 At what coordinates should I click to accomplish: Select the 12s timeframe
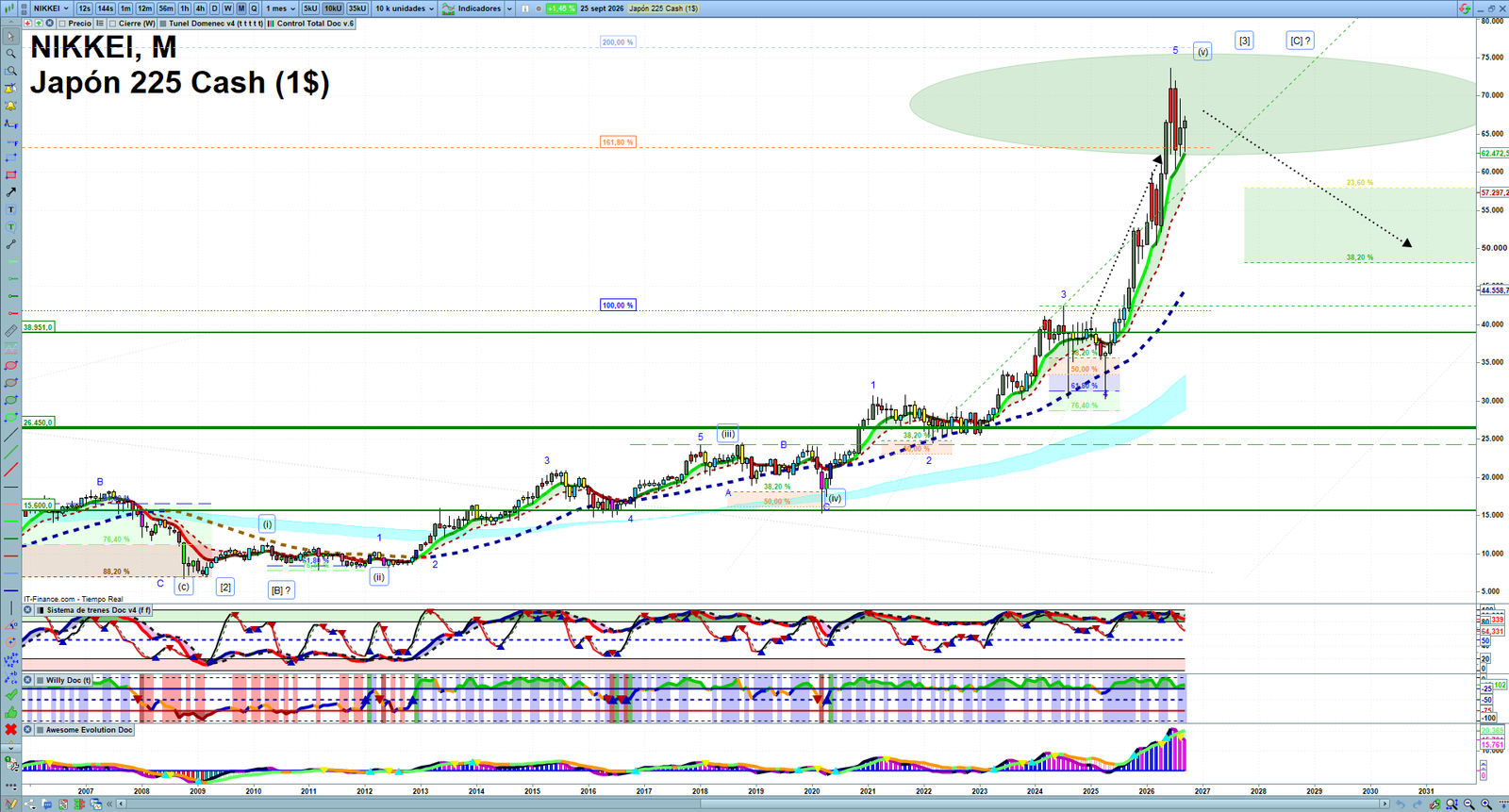pos(85,8)
